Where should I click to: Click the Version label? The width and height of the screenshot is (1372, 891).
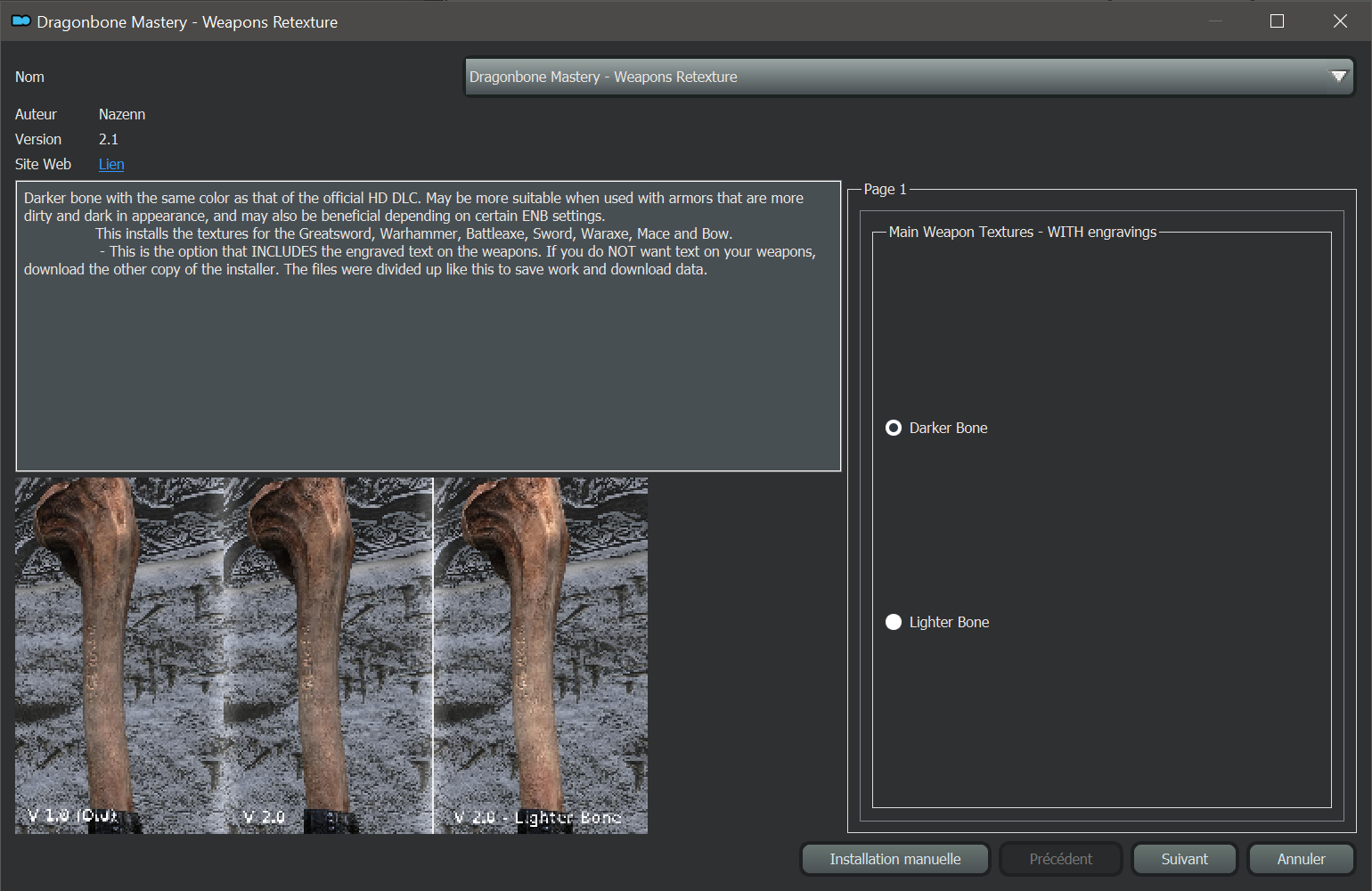38,139
